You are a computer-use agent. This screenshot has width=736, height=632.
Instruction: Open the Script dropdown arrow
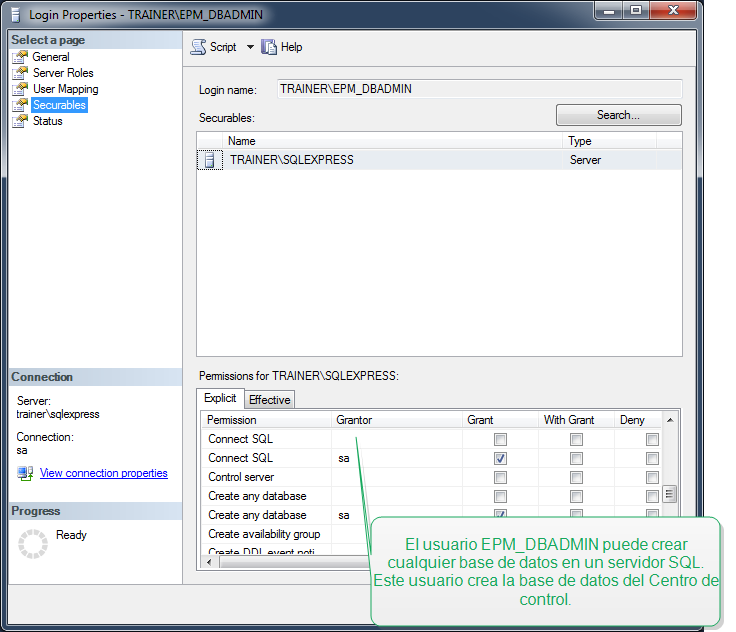(250, 47)
